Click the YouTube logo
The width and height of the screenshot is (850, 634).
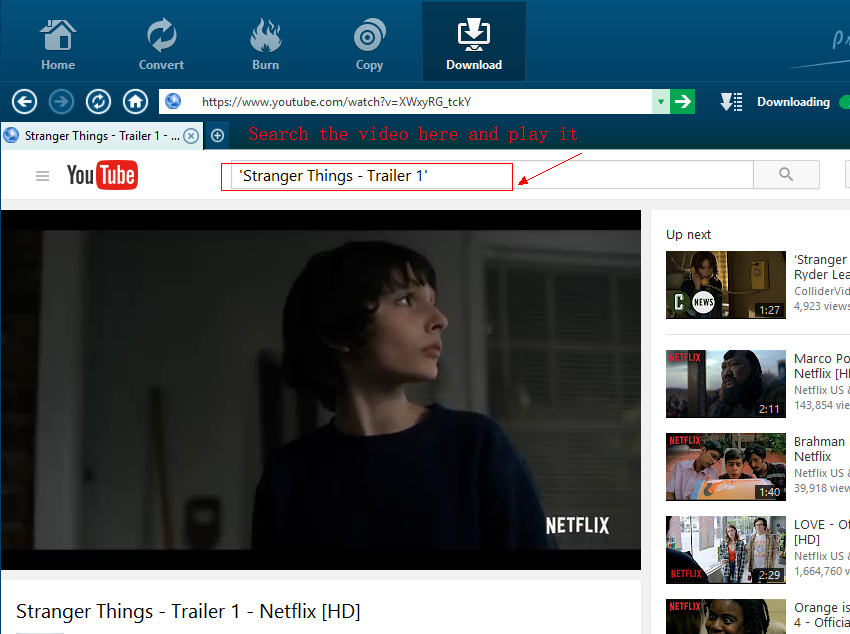(x=102, y=175)
